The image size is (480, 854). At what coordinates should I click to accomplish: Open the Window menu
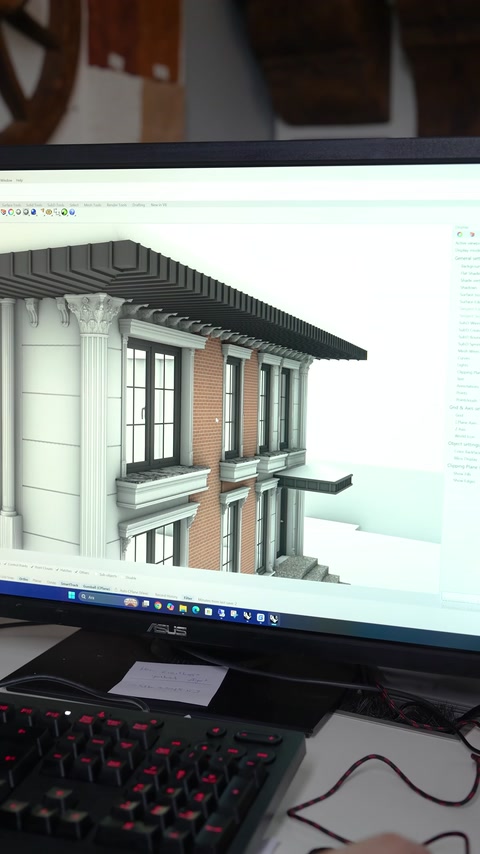point(6,180)
